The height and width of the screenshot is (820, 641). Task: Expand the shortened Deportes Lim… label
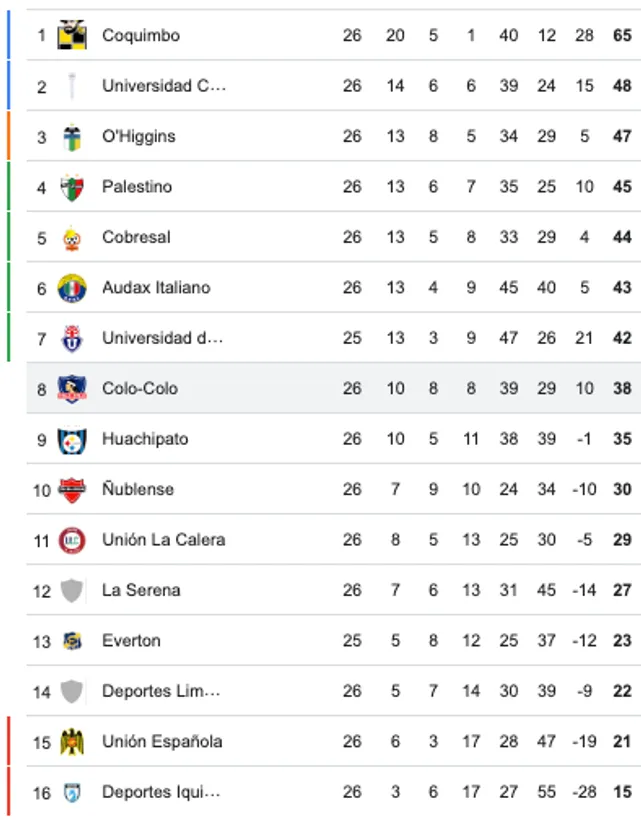point(160,690)
